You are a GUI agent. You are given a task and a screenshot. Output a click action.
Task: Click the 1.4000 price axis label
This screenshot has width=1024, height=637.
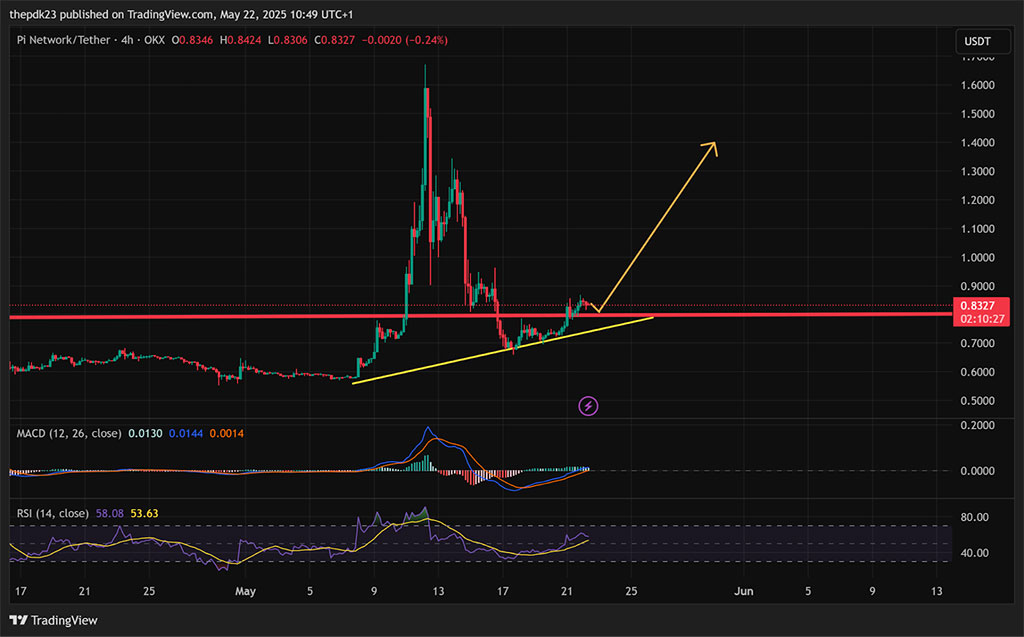pos(978,142)
